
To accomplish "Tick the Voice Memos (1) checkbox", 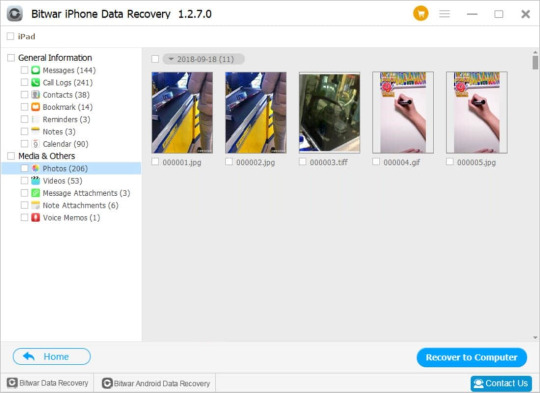I will pos(24,217).
